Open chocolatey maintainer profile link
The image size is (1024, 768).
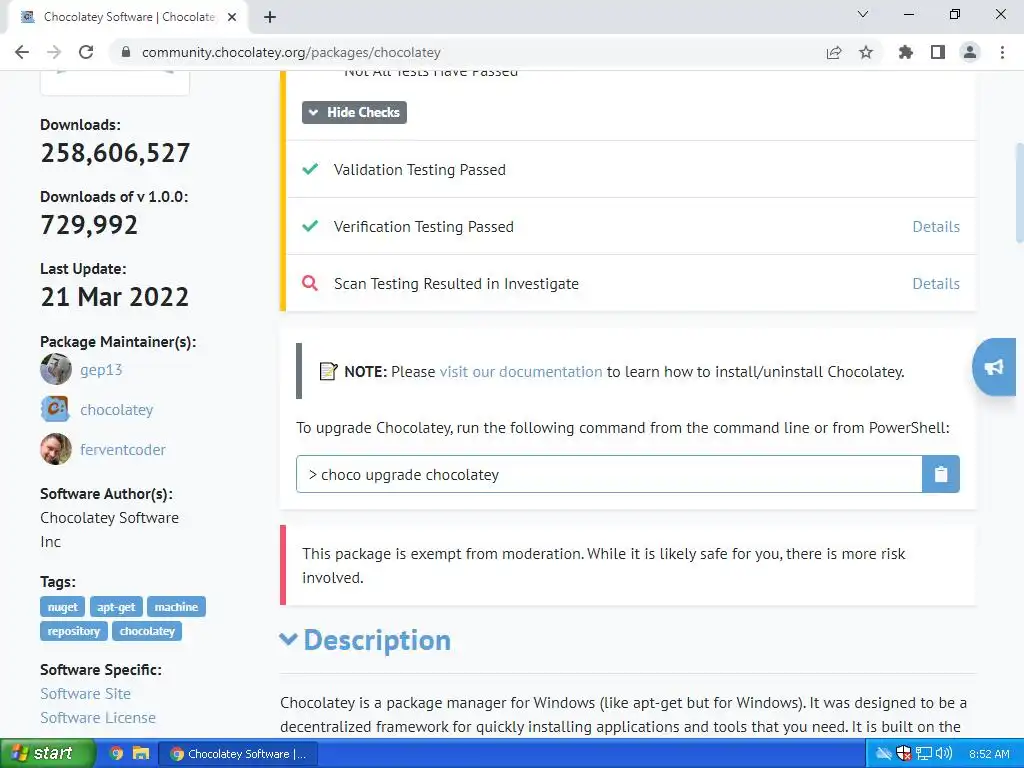(x=116, y=409)
